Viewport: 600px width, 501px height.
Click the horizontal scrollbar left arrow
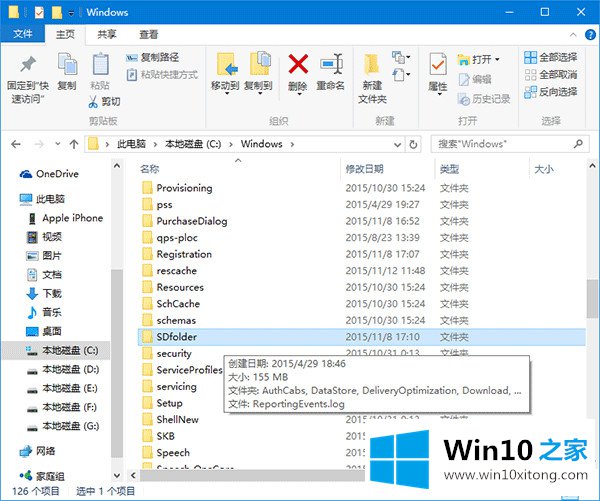coord(133,475)
